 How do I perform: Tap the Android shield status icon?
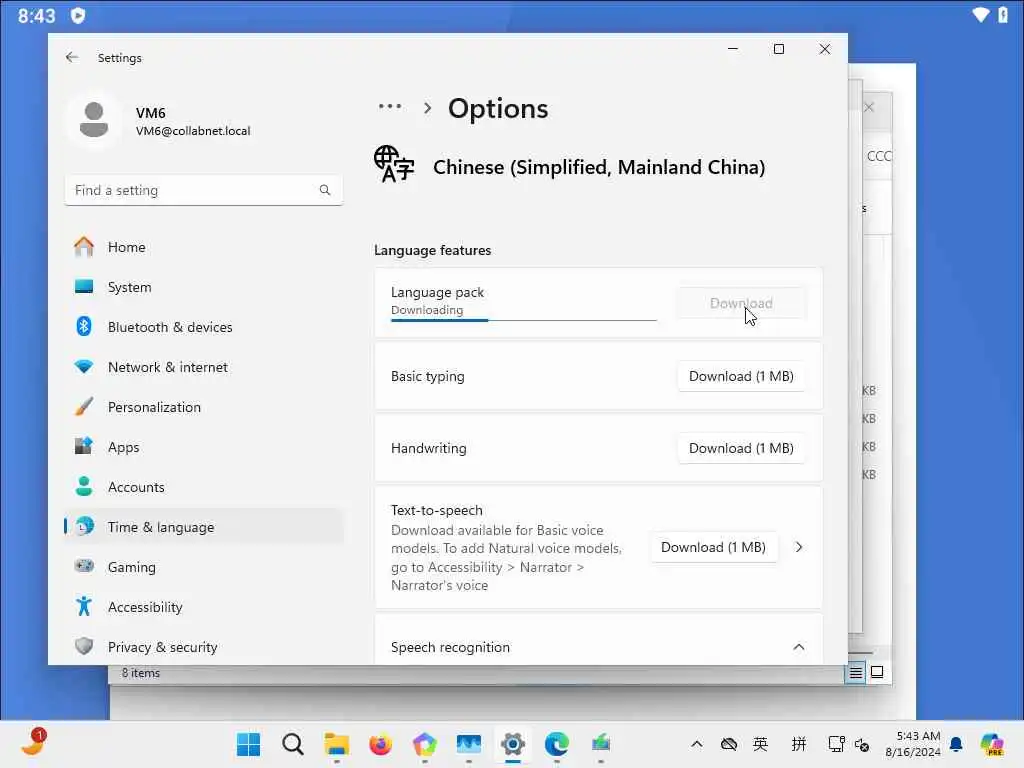(x=78, y=15)
